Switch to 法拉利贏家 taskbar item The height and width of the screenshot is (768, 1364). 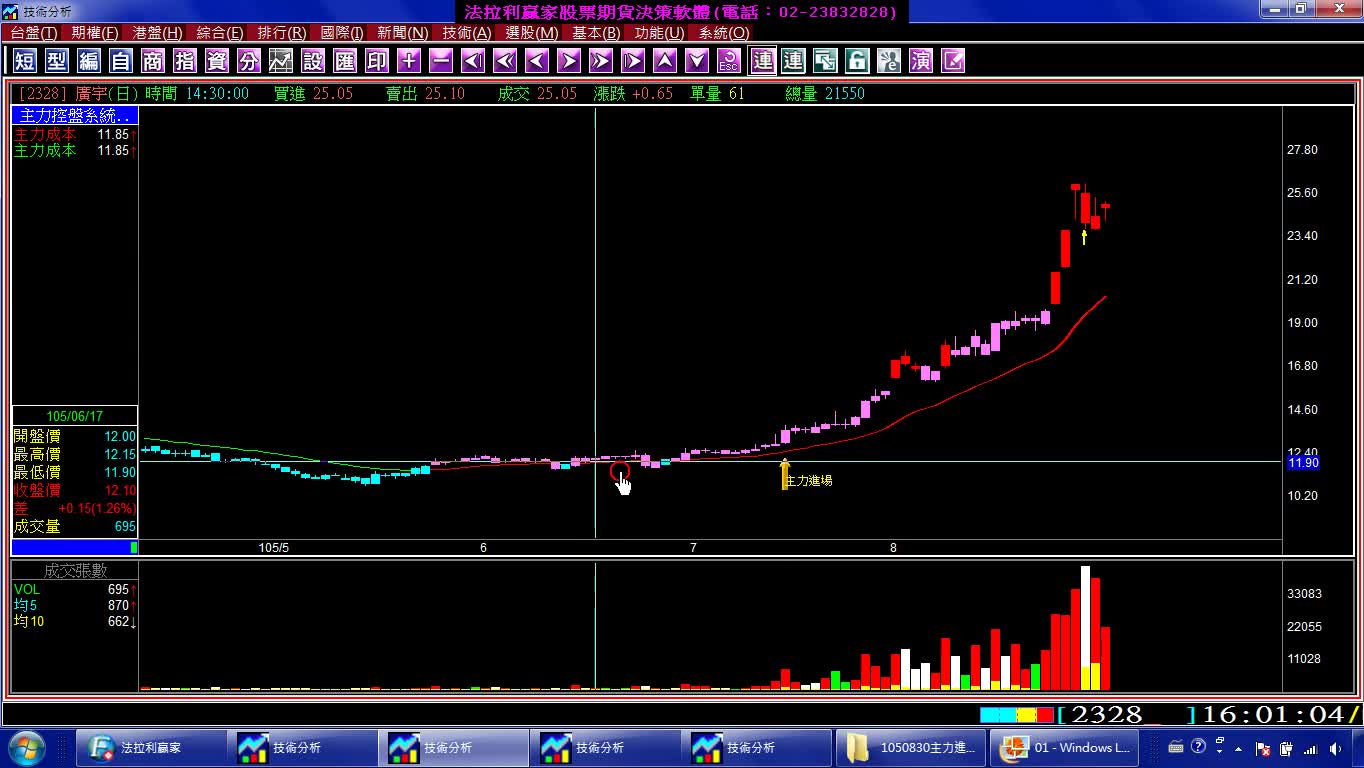(x=150, y=747)
